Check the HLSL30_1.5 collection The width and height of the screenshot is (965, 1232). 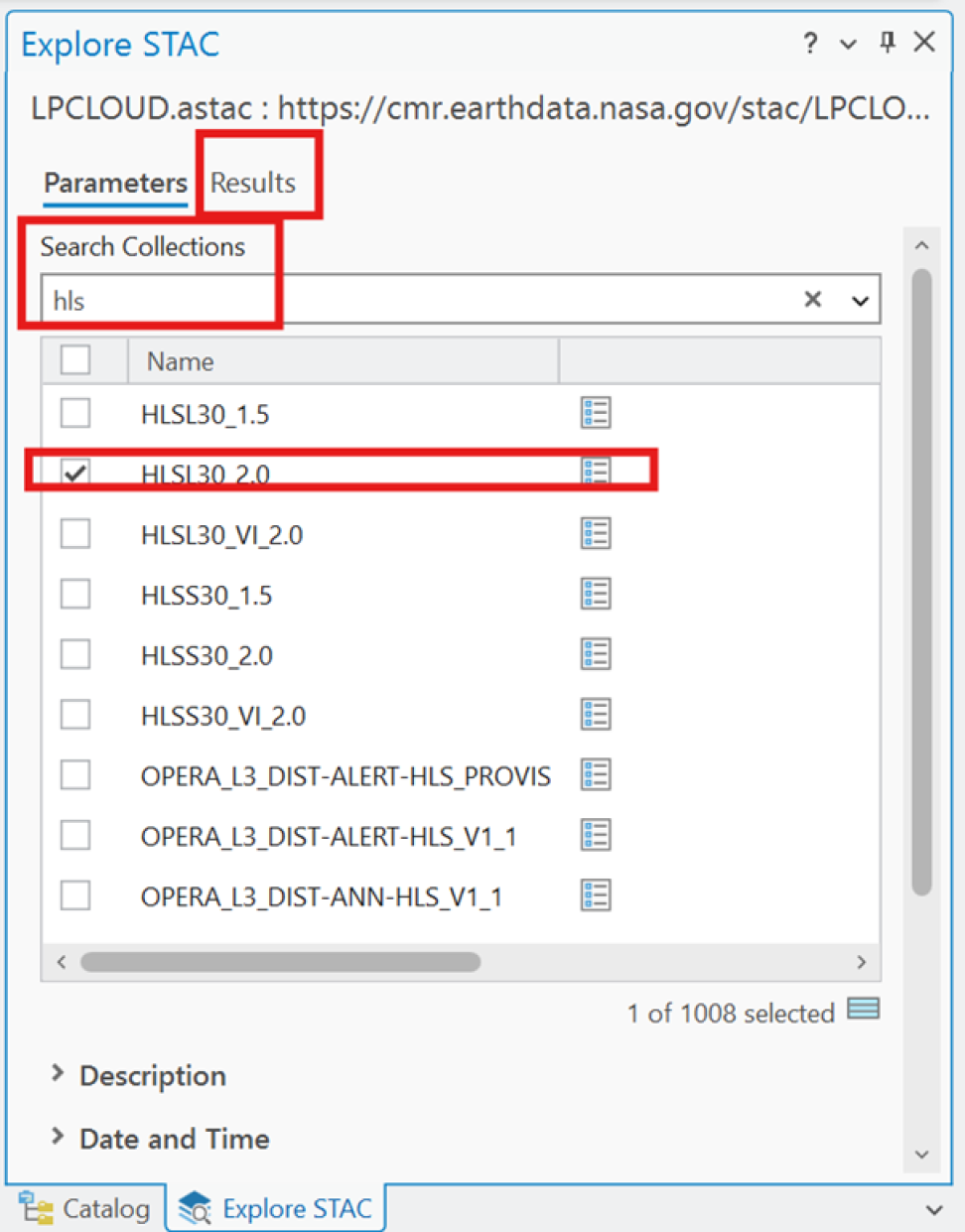(75, 413)
